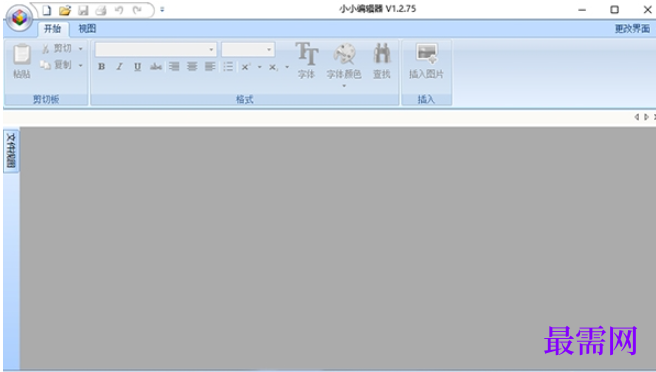Redo the last action
Image resolution: width=656 pixels, height=372 pixels.
[137, 10]
